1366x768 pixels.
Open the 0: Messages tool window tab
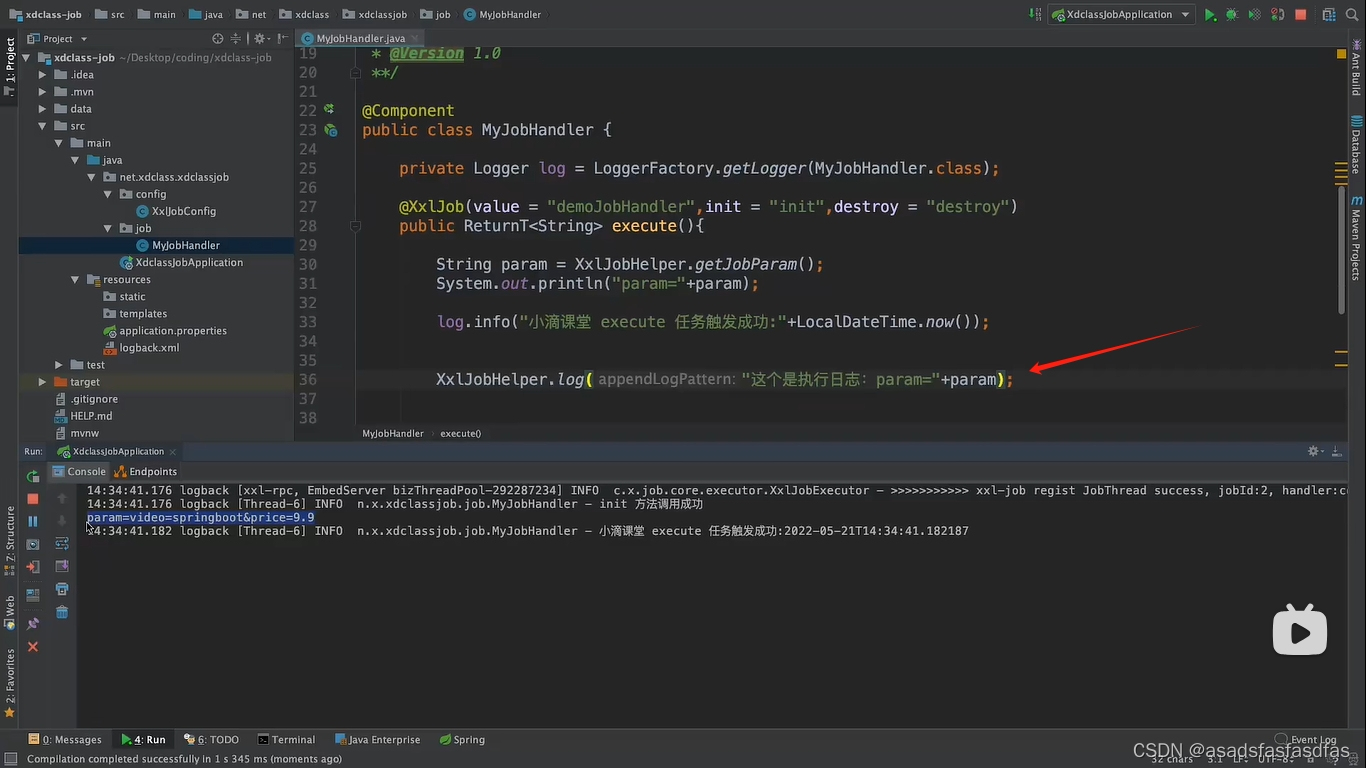[65, 740]
